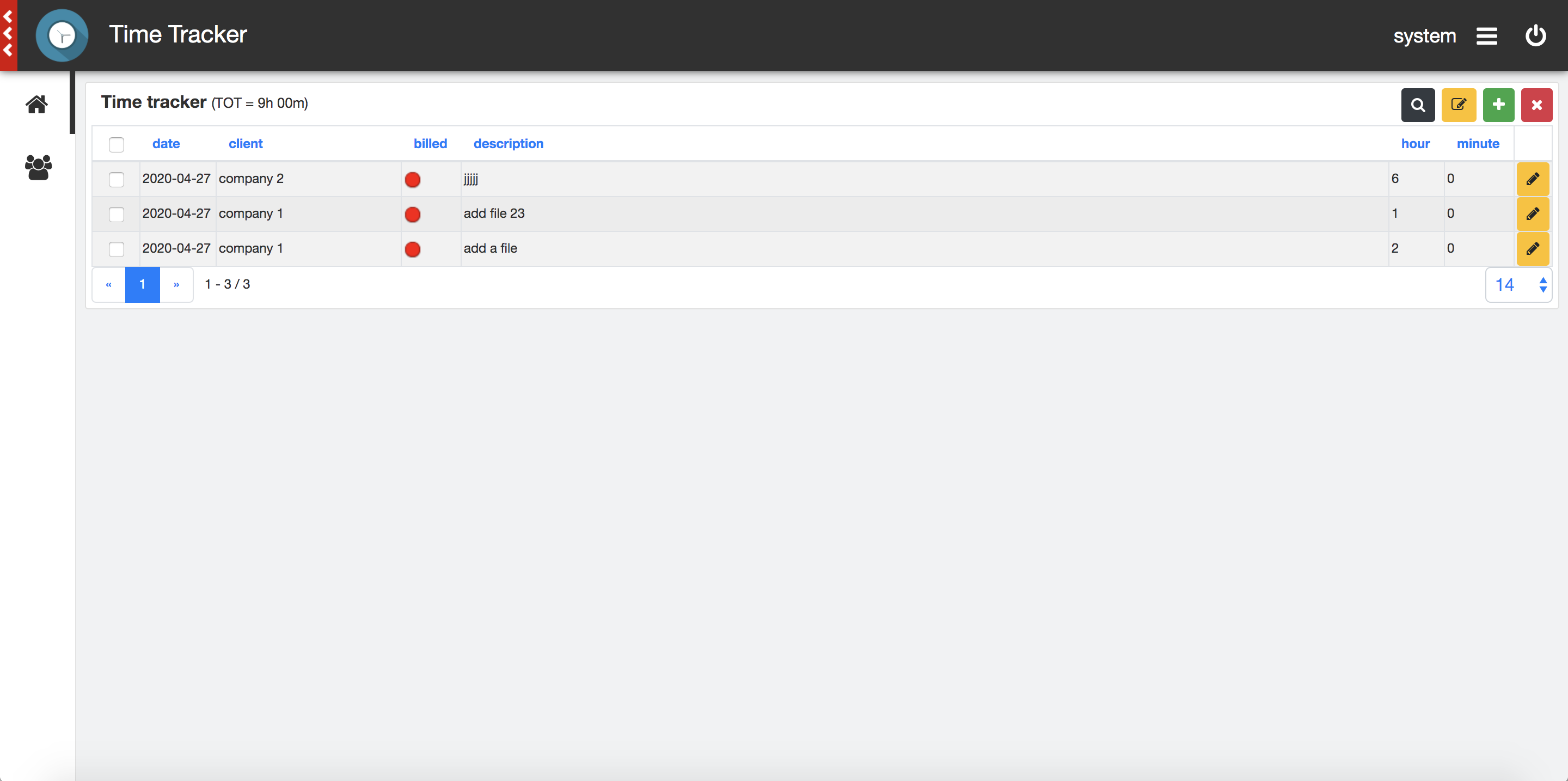Open the users group sidebar icon
Image resolution: width=1568 pixels, height=781 pixels.
[38, 167]
